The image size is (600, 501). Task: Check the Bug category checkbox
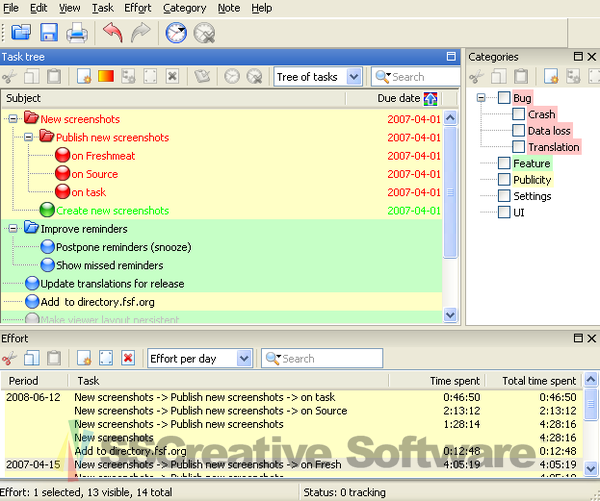pos(504,98)
